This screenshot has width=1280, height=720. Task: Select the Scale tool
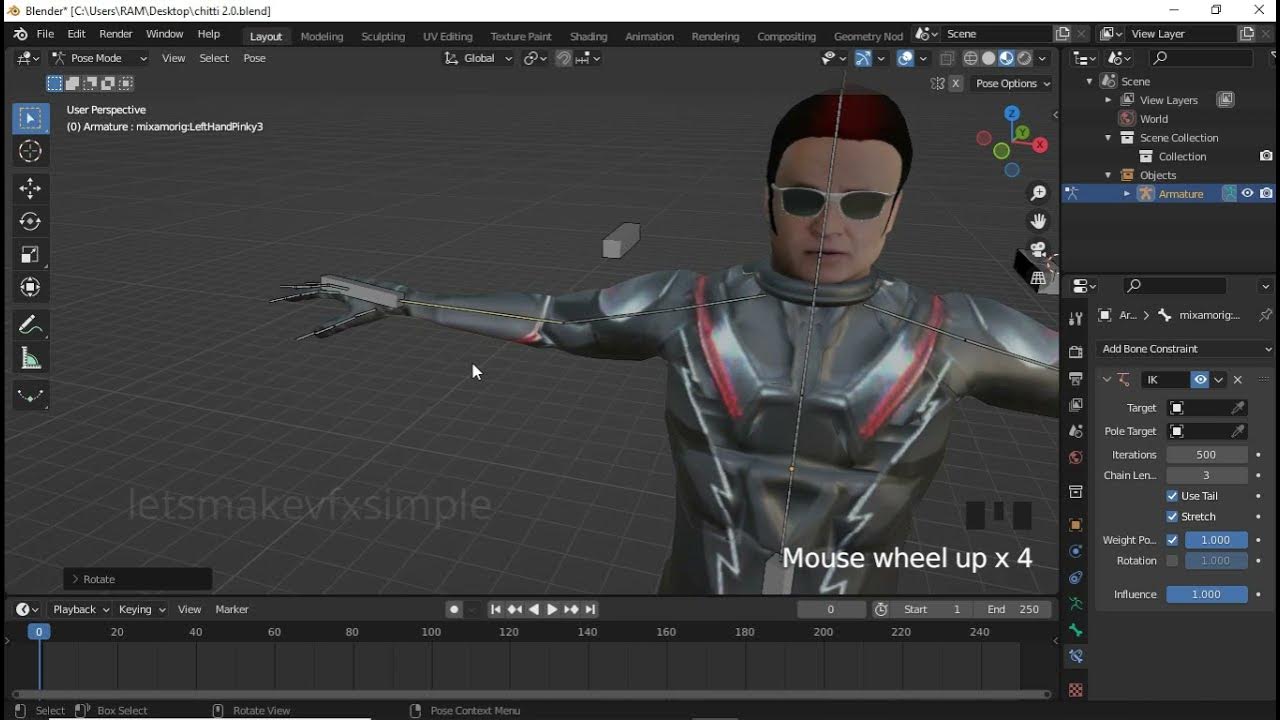click(x=30, y=254)
